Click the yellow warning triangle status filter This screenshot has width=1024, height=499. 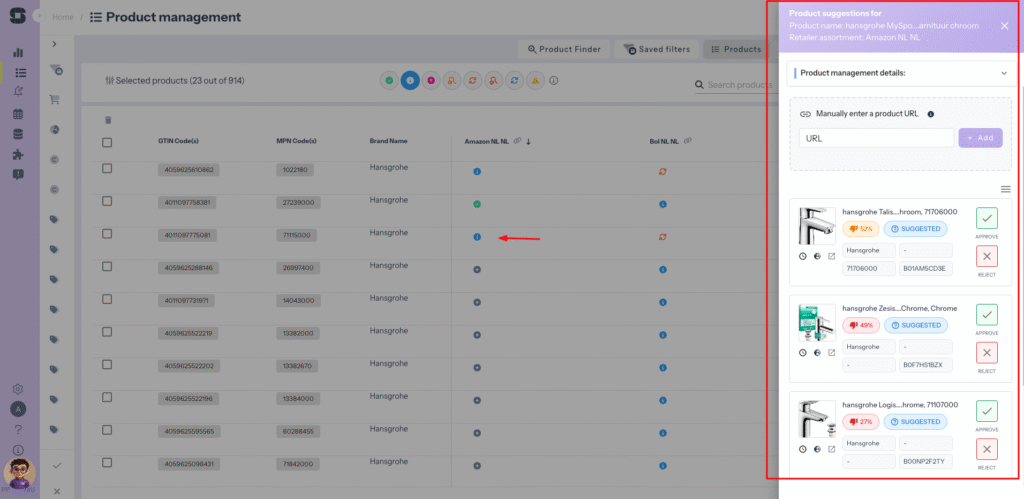[x=535, y=80]
